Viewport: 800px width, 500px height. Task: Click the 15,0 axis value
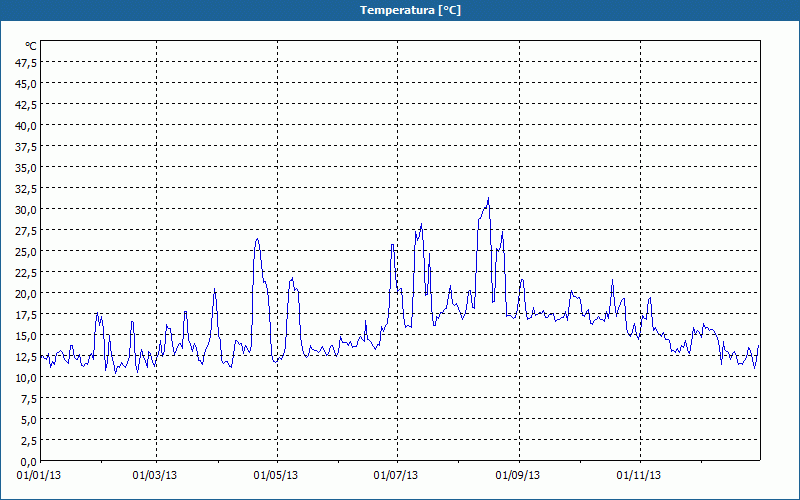pos(27,336)
